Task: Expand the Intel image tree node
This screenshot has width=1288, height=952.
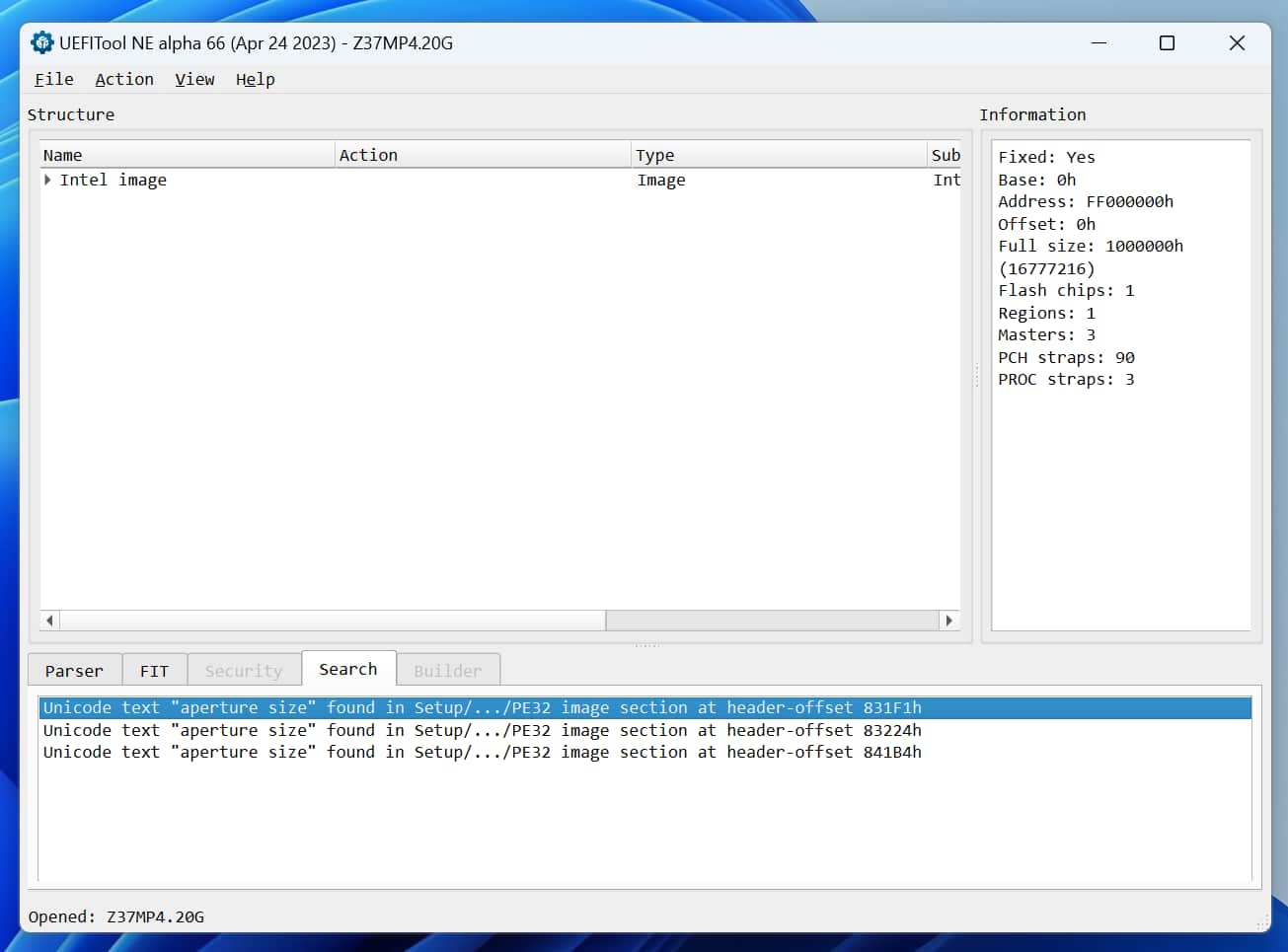Action: point(47,180)
